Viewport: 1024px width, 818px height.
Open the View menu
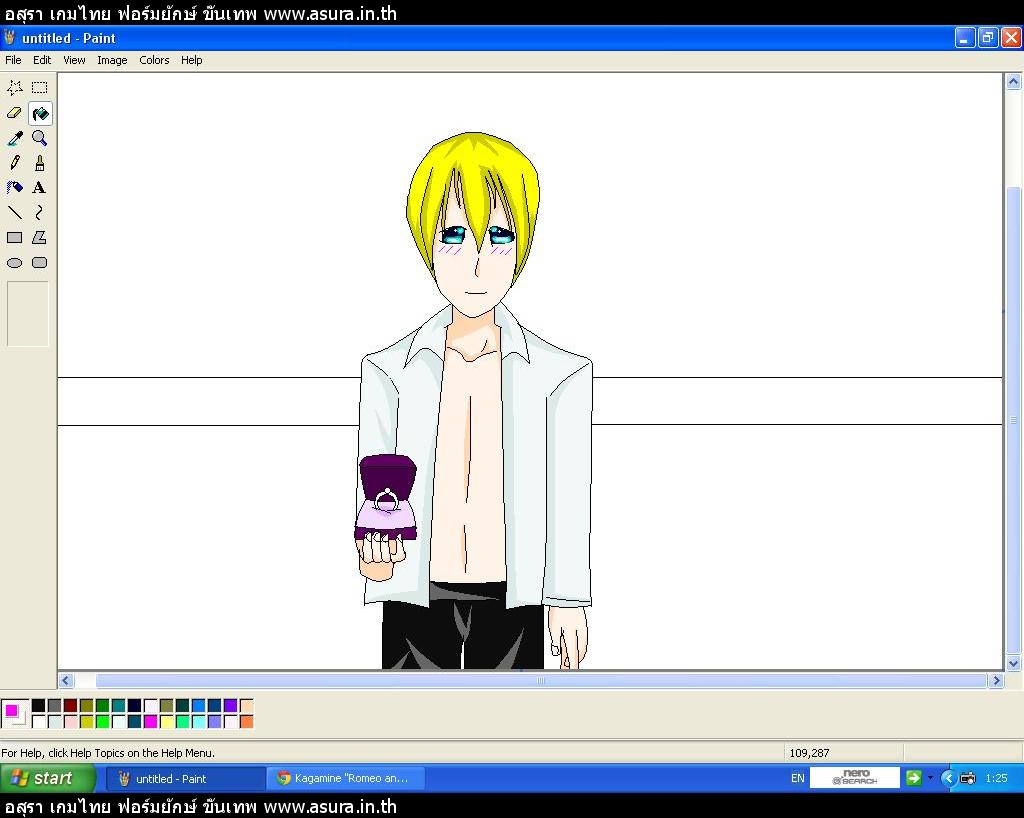pos(74,60)
